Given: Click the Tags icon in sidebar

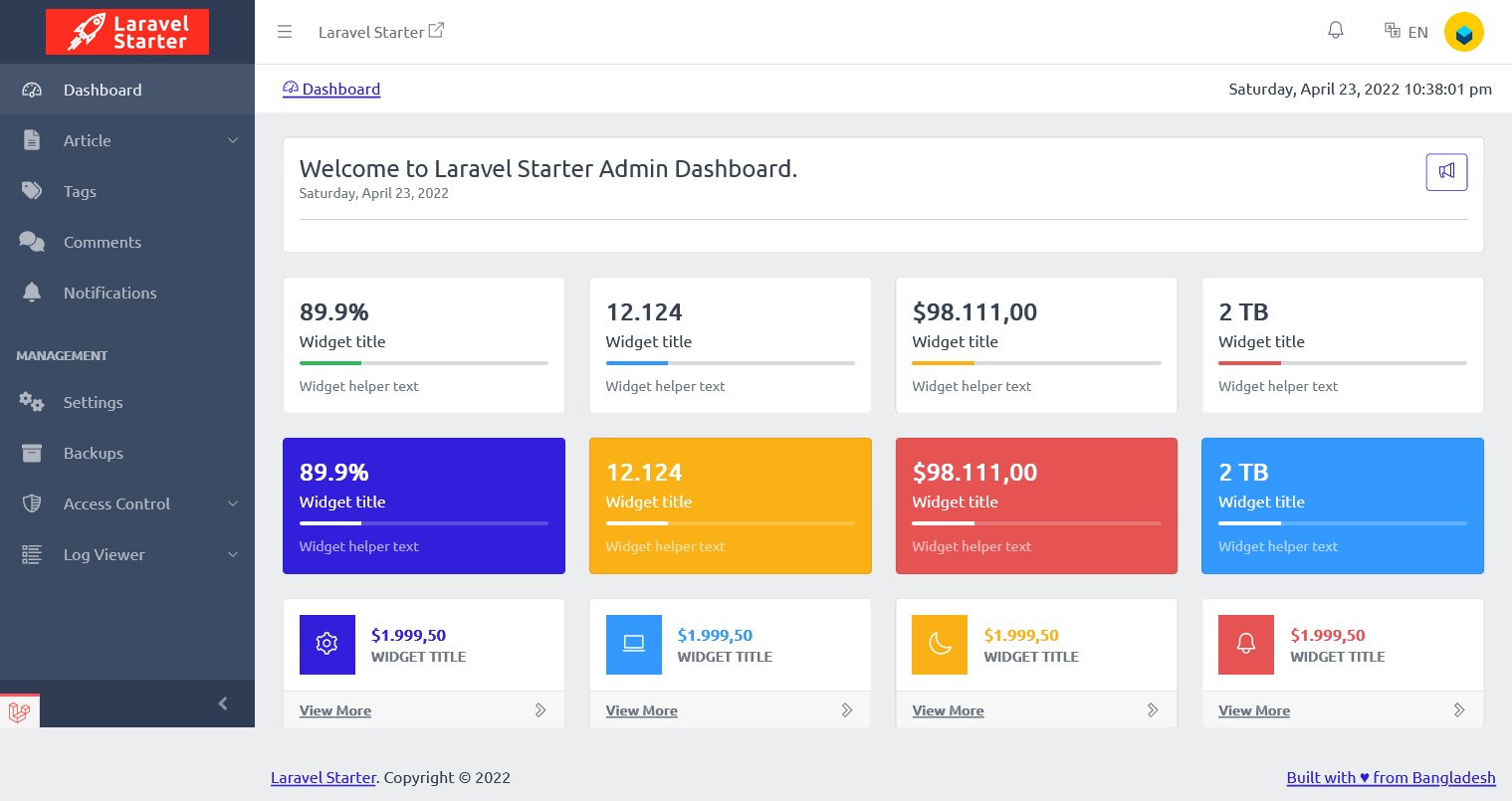Looking at the screenshot, I should (32, 191).
